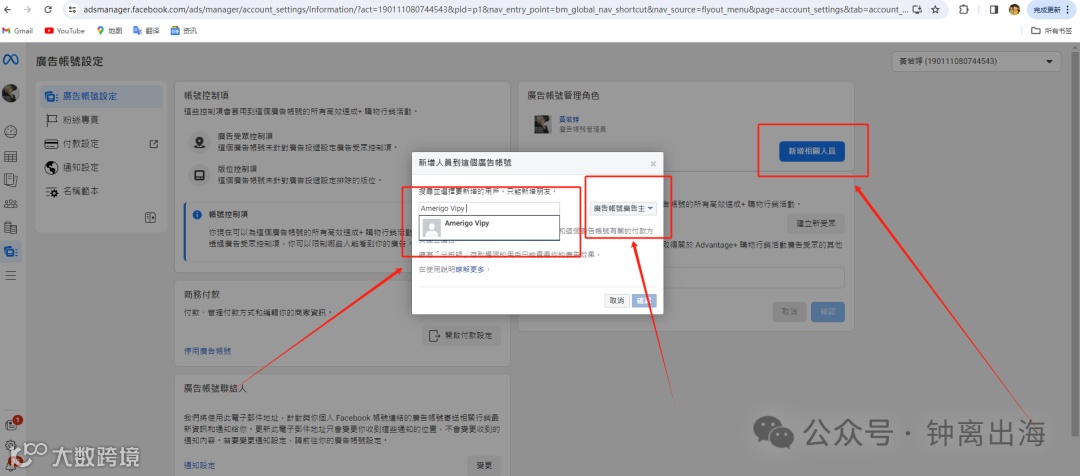This screenshot has height=476, width=1080.
Task: Open the account overview gauge icon
Action: [10, 132]
